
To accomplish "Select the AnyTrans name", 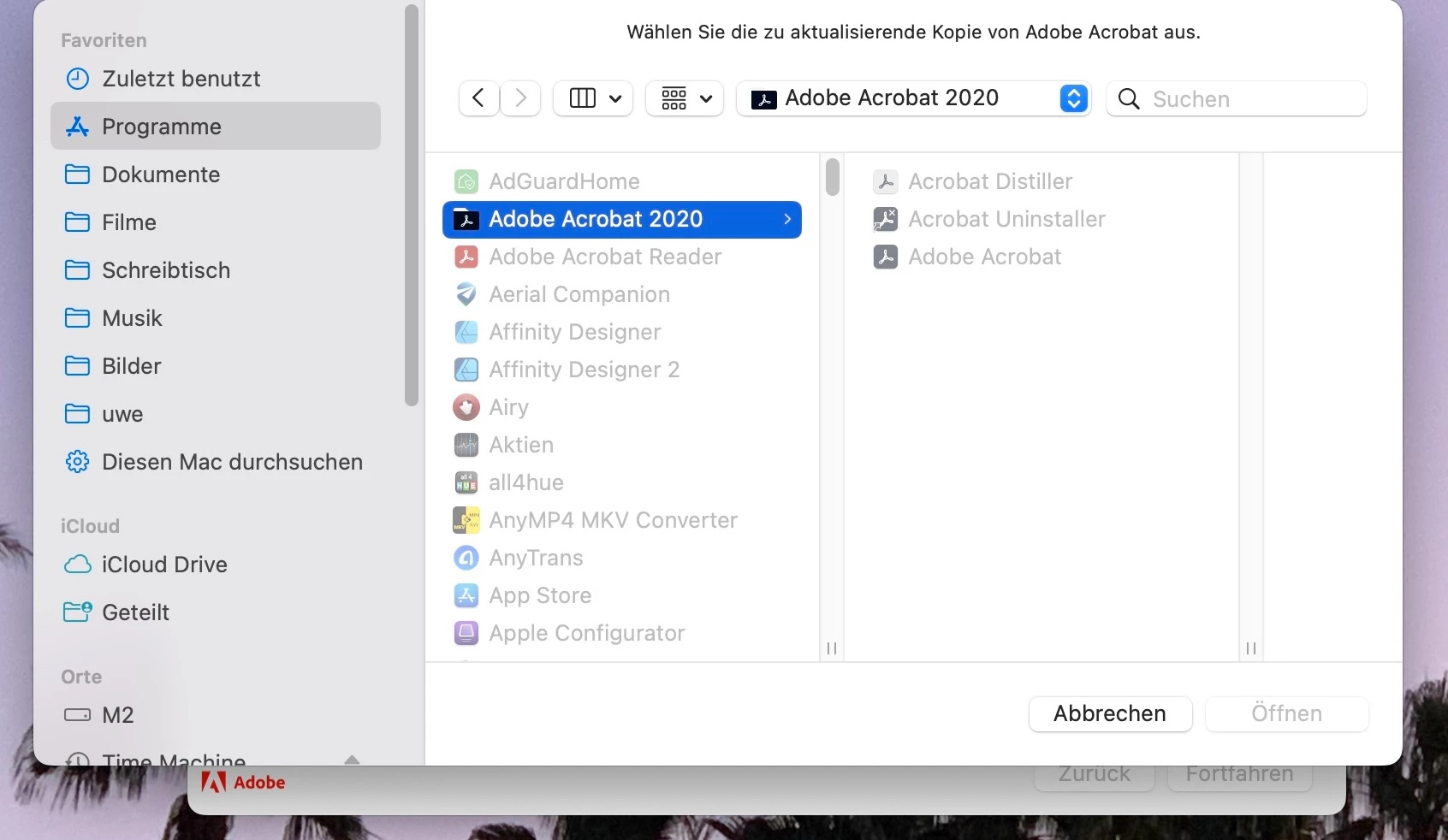I will tap(536, 558).
